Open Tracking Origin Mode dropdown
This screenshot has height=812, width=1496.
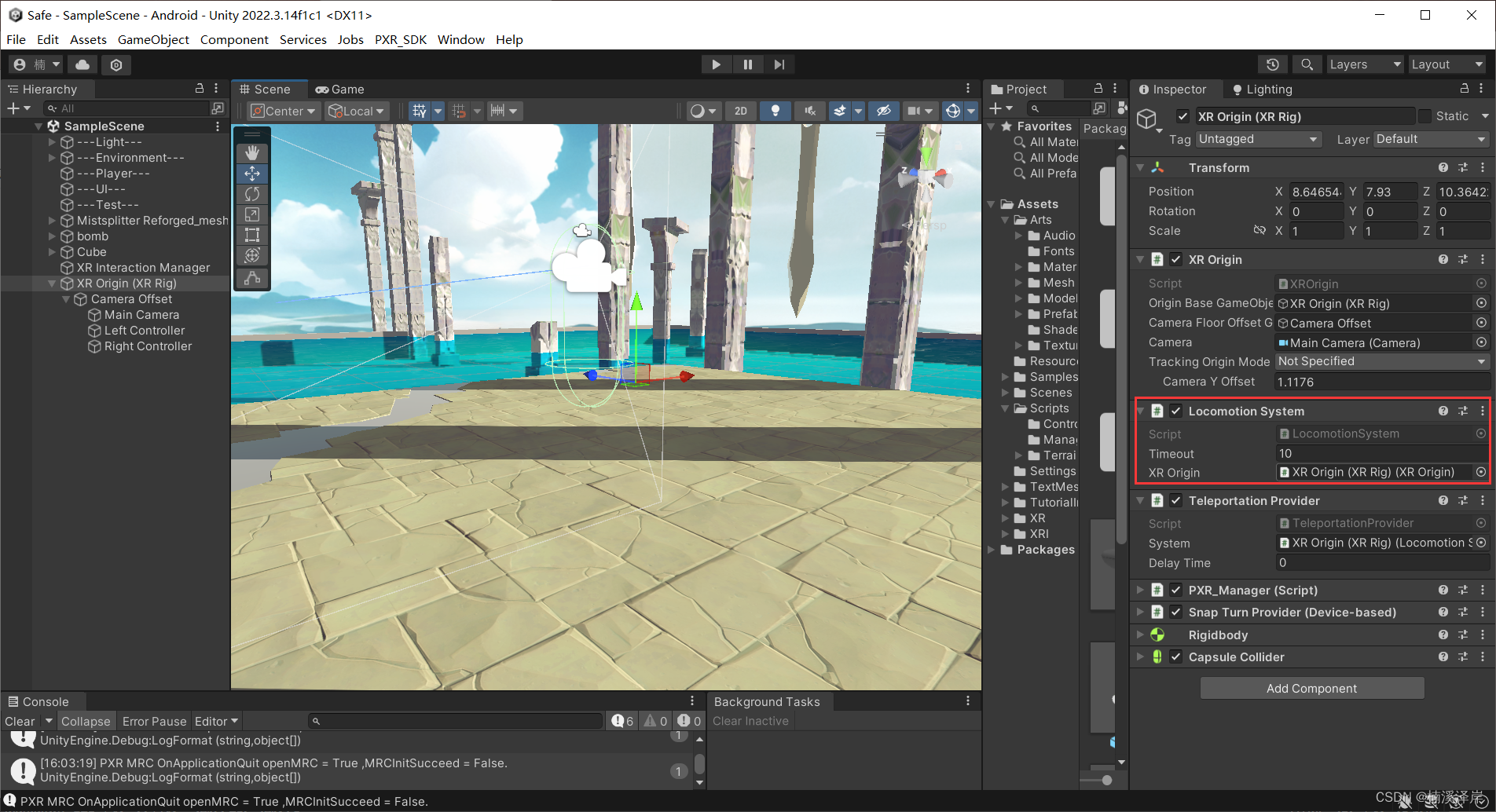1382,361
